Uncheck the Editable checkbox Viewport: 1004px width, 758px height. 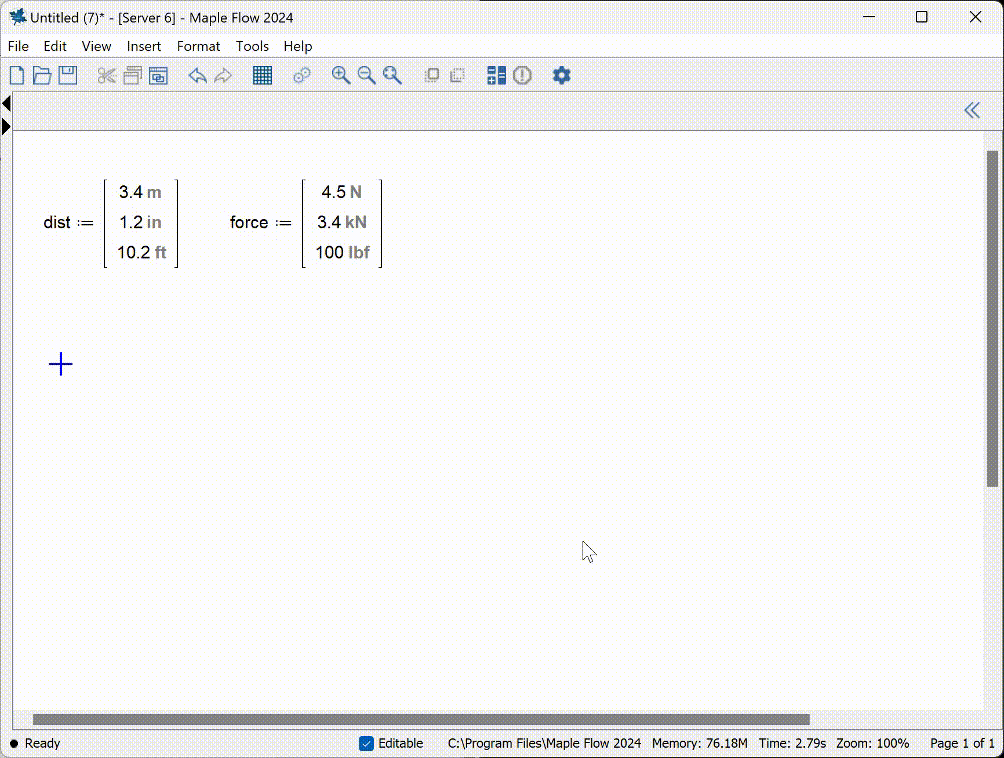(366, 743)
